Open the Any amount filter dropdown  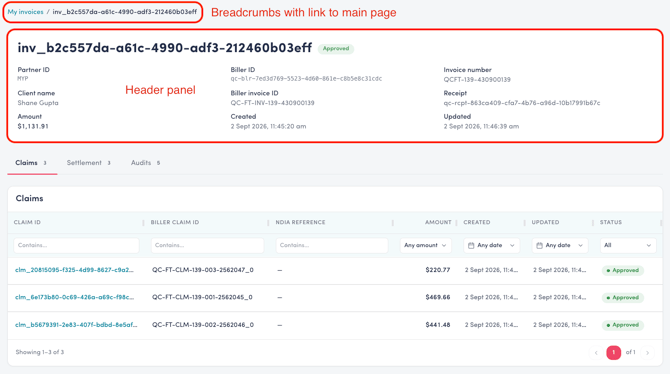click(x=426, y=245)
